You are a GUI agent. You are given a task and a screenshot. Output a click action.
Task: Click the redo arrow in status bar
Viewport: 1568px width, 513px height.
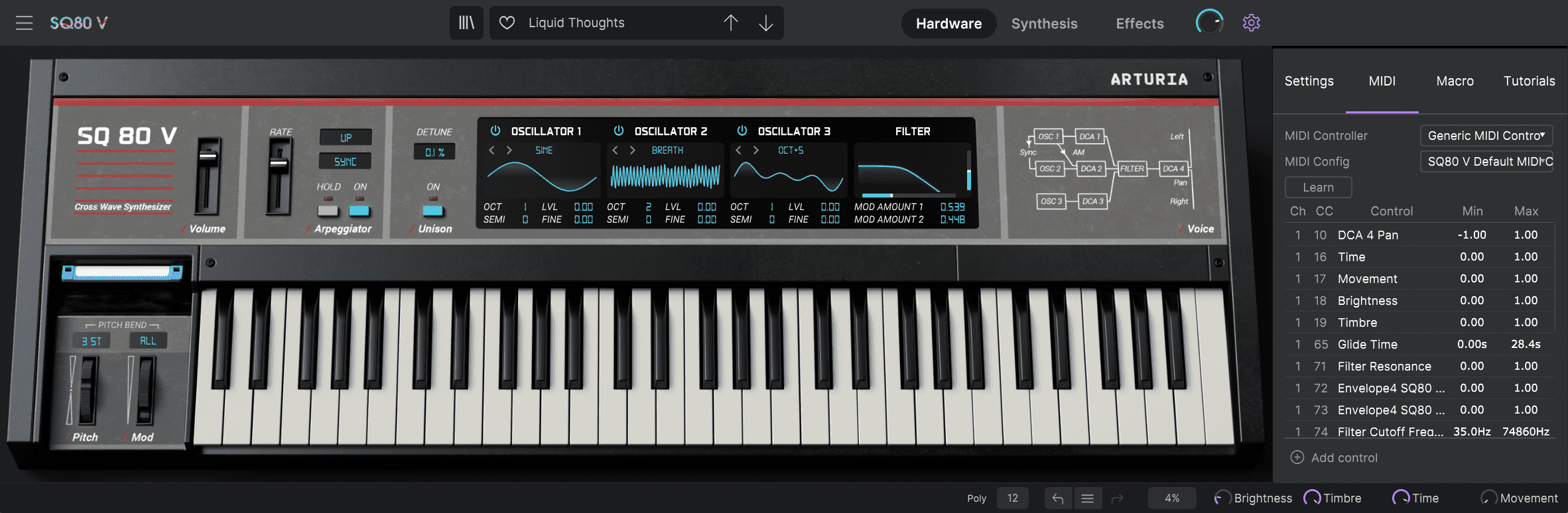[x=1117, y=498]
